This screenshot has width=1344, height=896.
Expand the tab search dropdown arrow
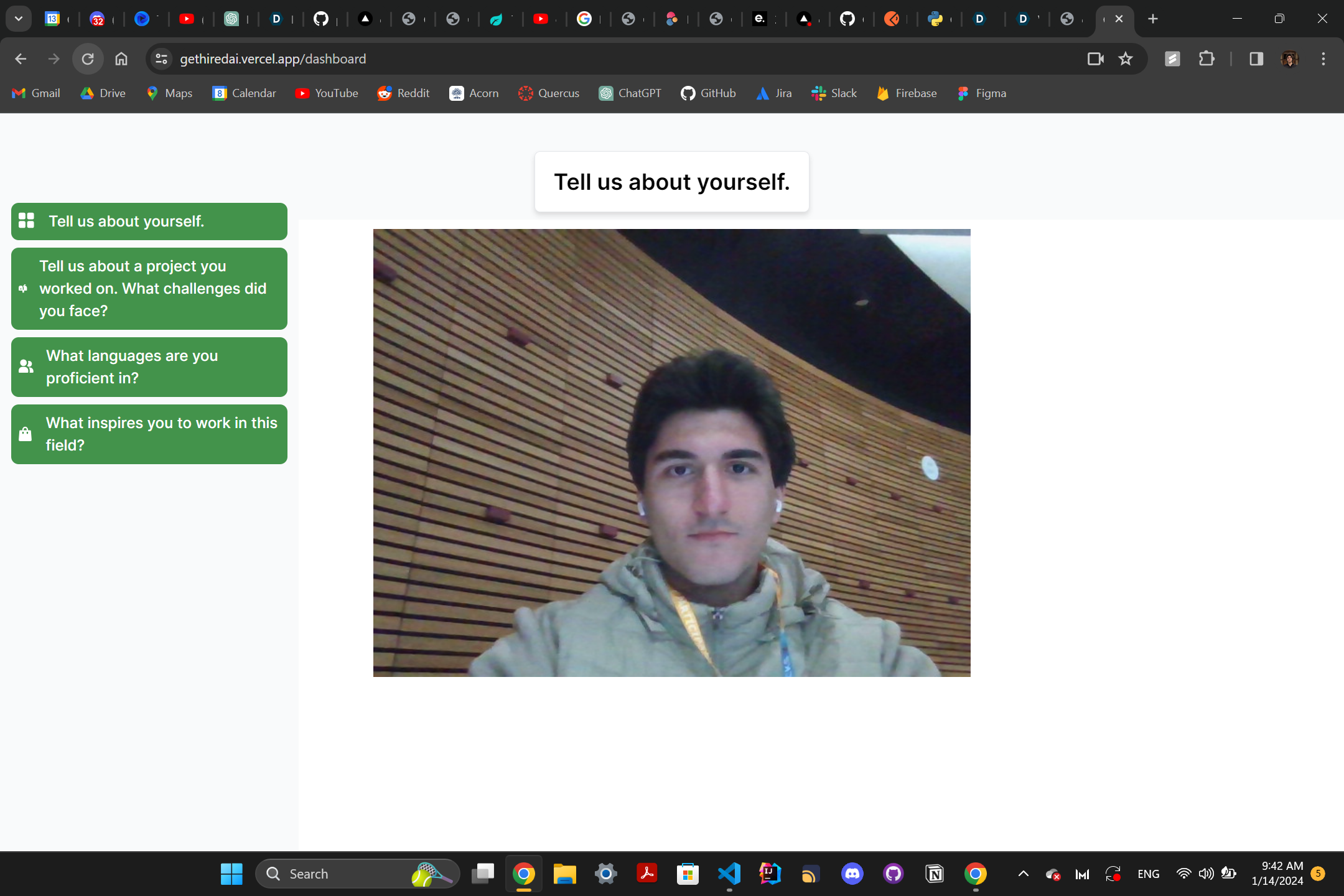[19, 19]
